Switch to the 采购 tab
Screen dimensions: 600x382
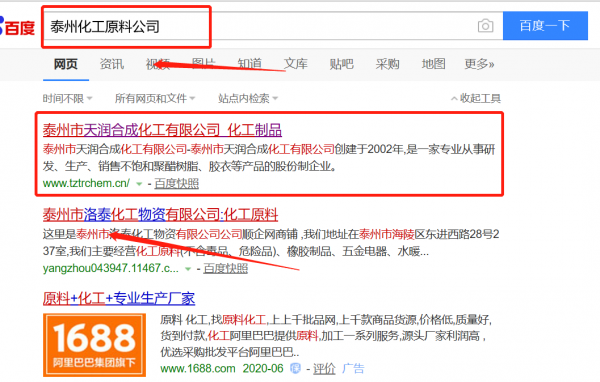[387, 64]
